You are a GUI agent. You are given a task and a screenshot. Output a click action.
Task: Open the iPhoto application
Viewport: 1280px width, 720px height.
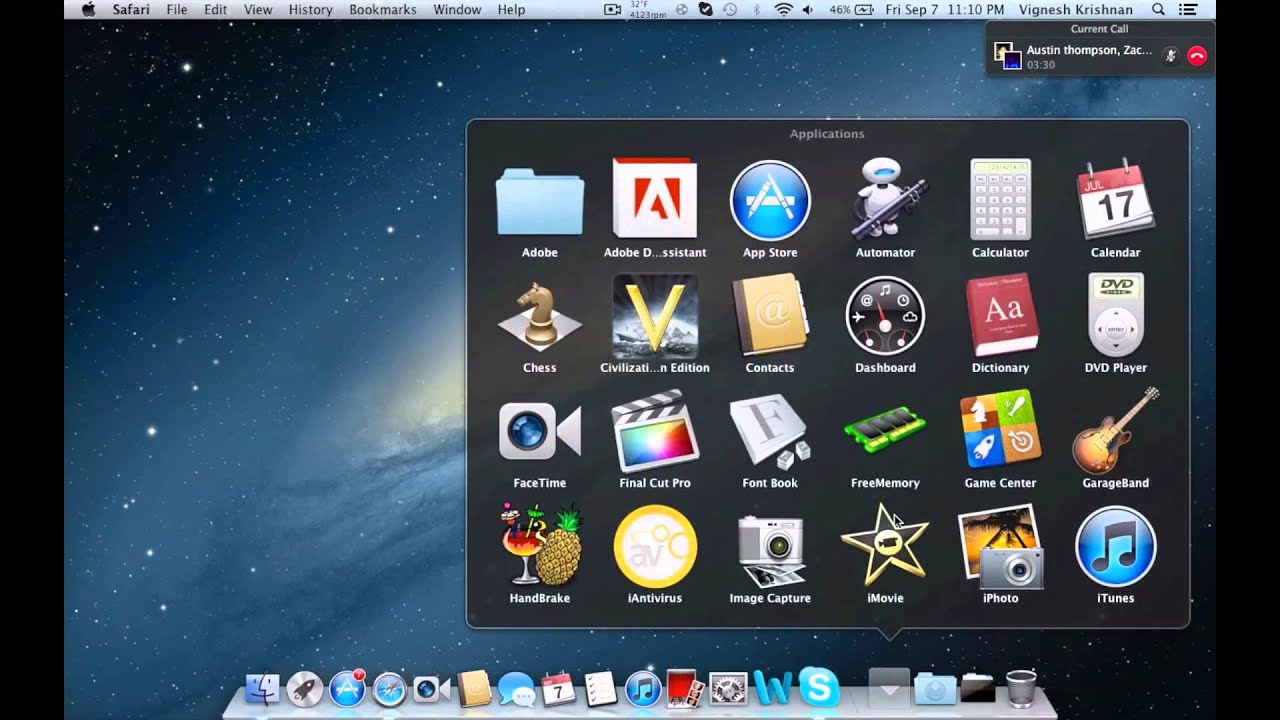coord(1000,546)
